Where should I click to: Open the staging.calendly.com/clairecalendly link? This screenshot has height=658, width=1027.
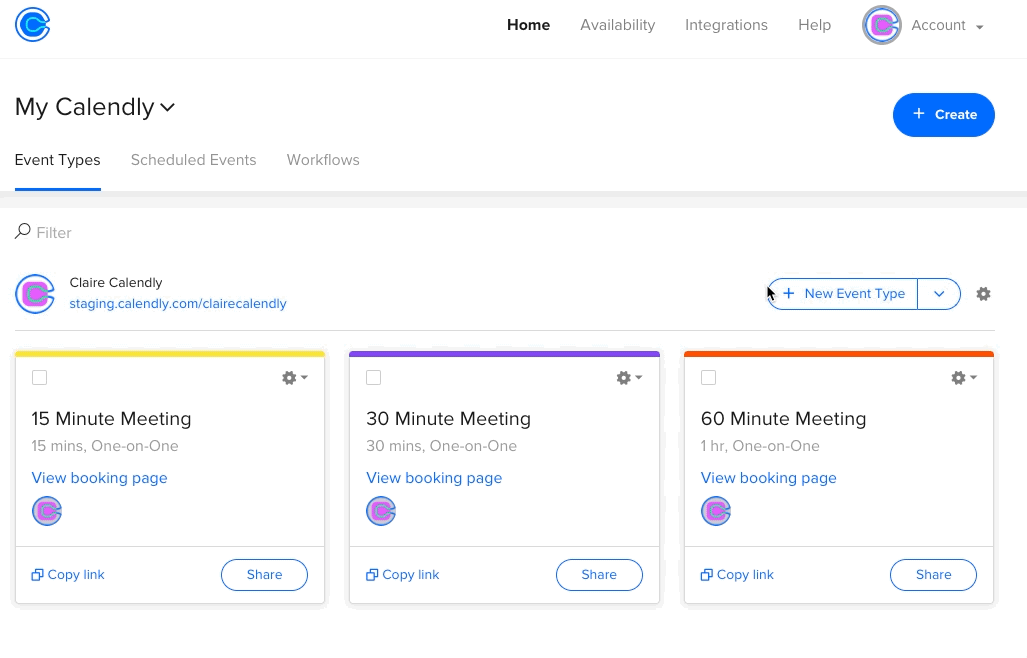178,303
